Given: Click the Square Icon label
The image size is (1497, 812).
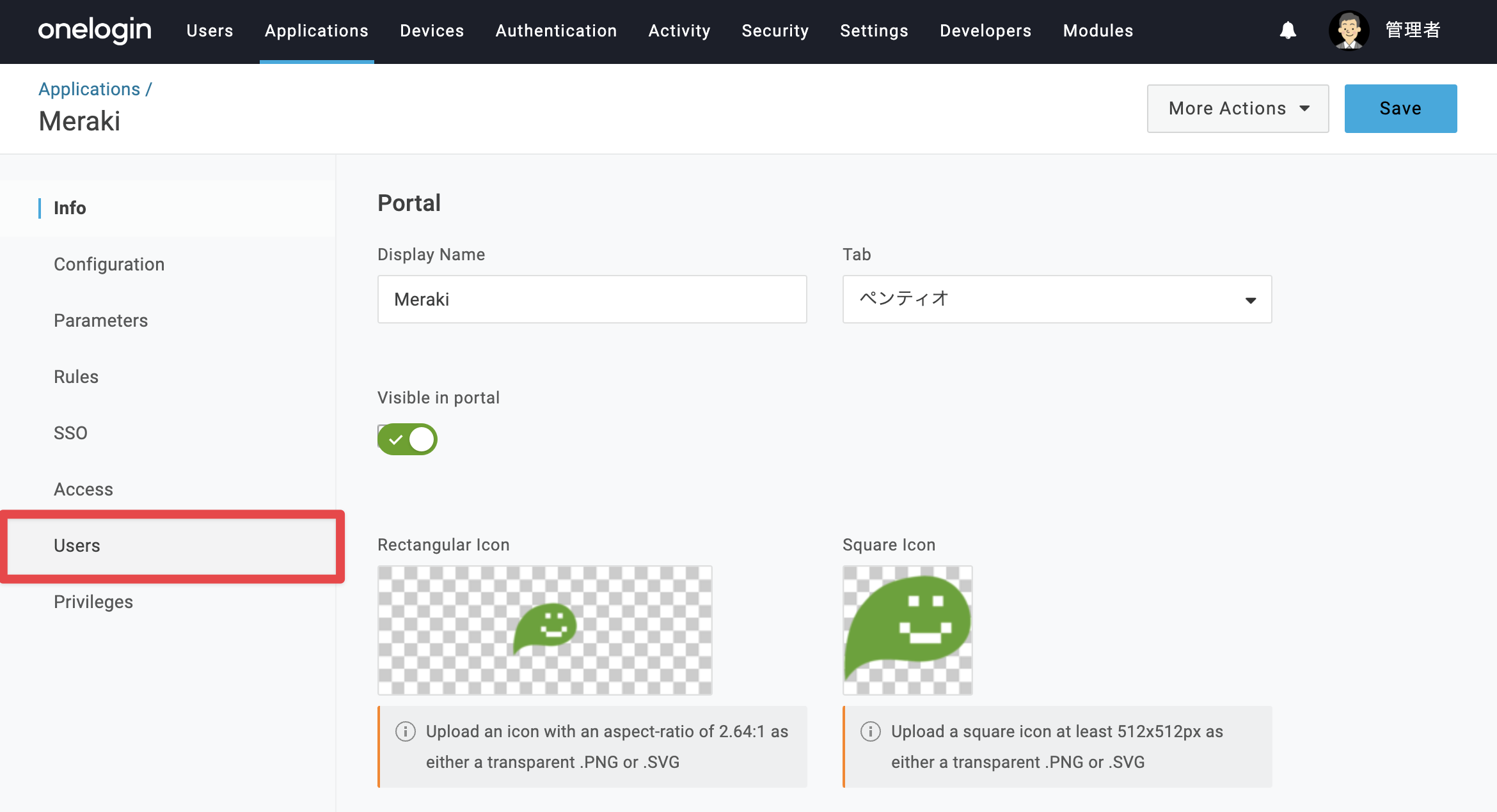Looking at the screenshot, I should tap(889, 545).
